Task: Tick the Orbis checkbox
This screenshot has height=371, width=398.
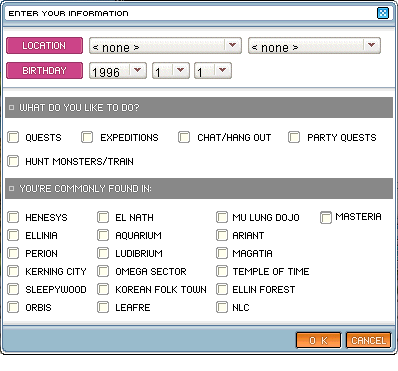Action: tap(13, 307)
